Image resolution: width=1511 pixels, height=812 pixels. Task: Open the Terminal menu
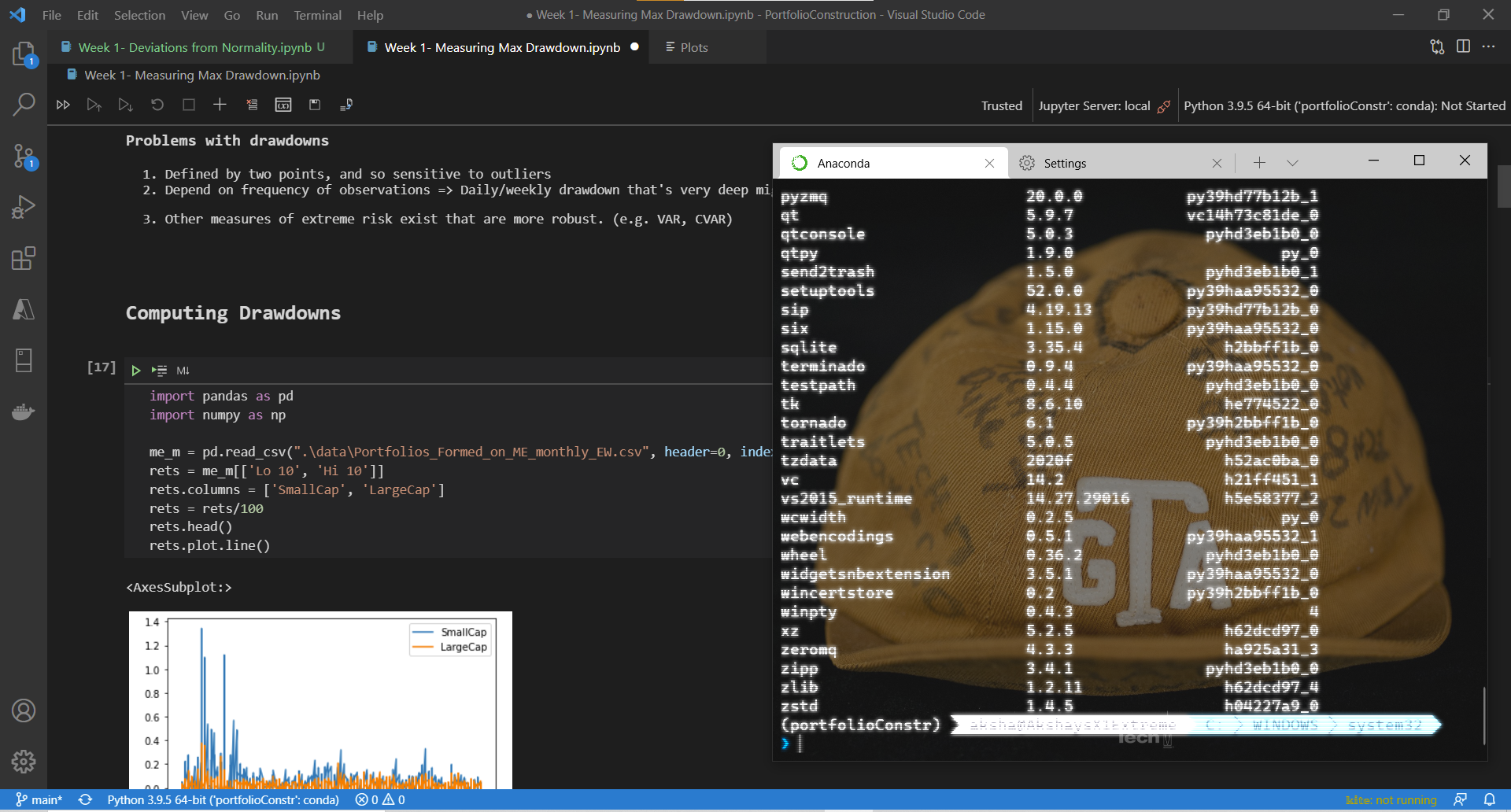pos(317,15)
